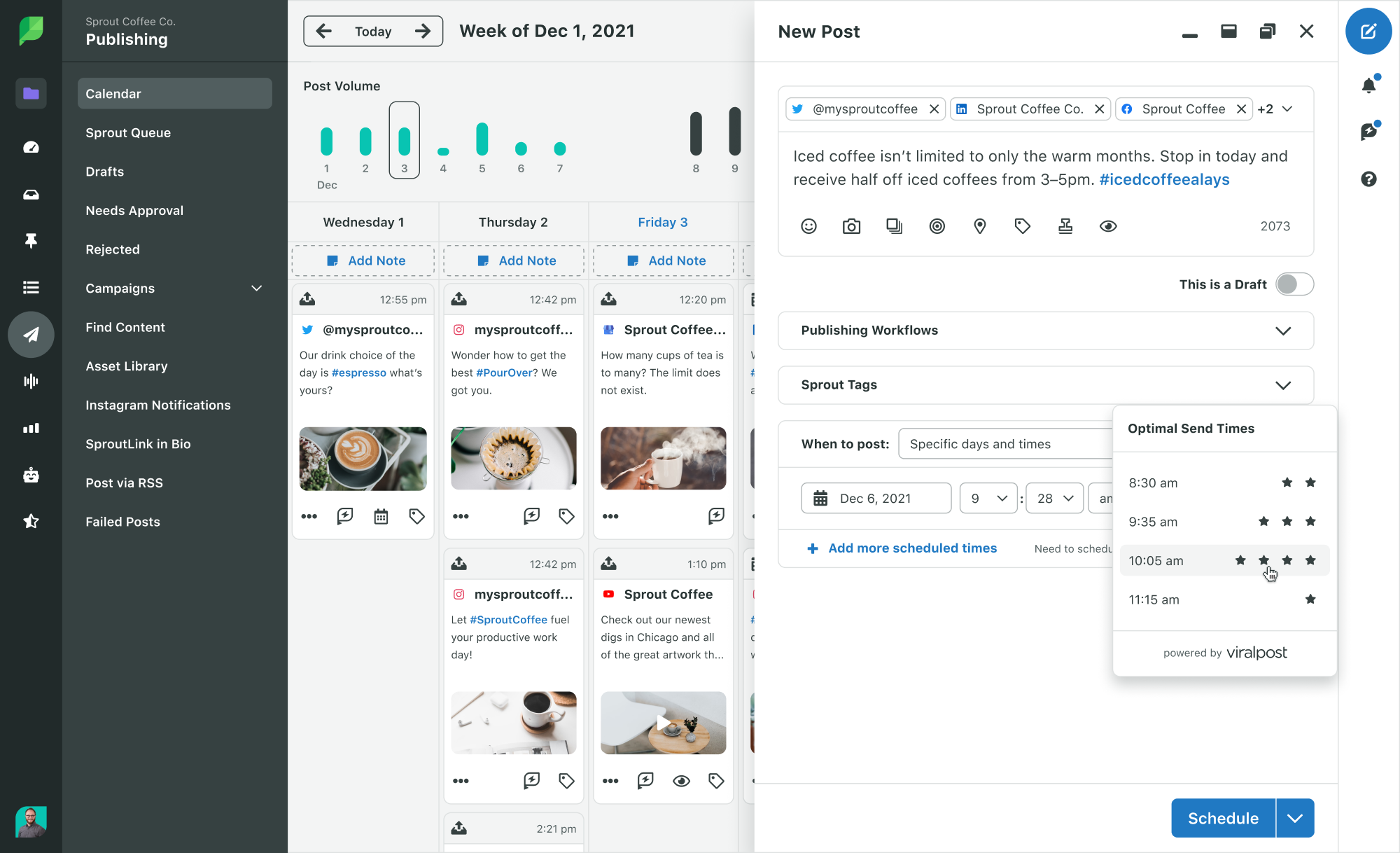Expand the Sprout Tags section
The height and width of the screenshot is (853, 1400).
point(1283,384)
